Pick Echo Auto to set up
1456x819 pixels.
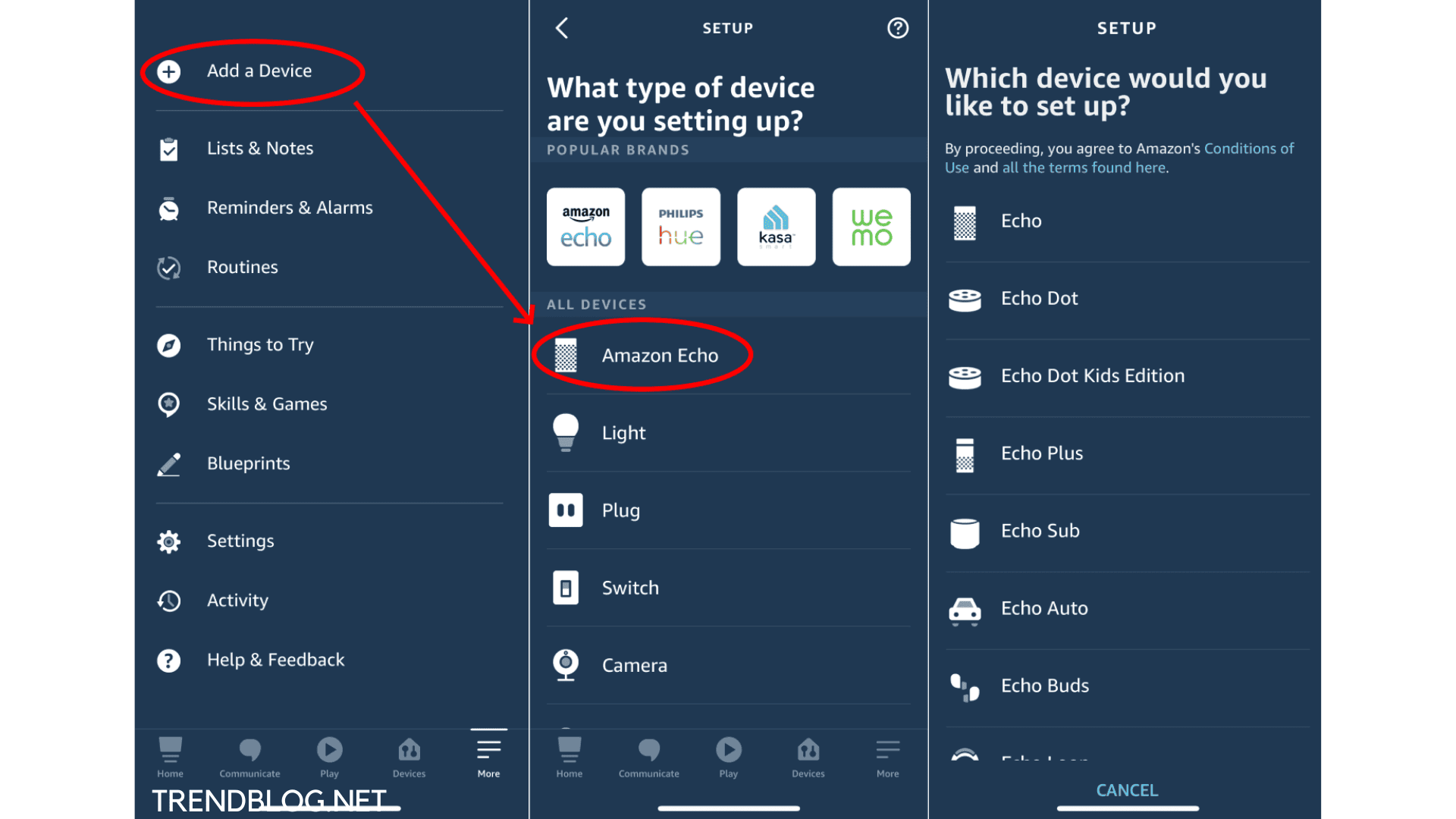1128,608
